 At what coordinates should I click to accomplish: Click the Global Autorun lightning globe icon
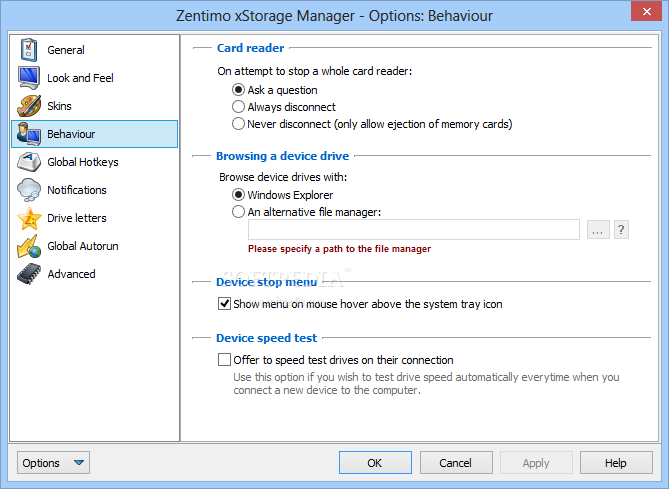[29, 246]
